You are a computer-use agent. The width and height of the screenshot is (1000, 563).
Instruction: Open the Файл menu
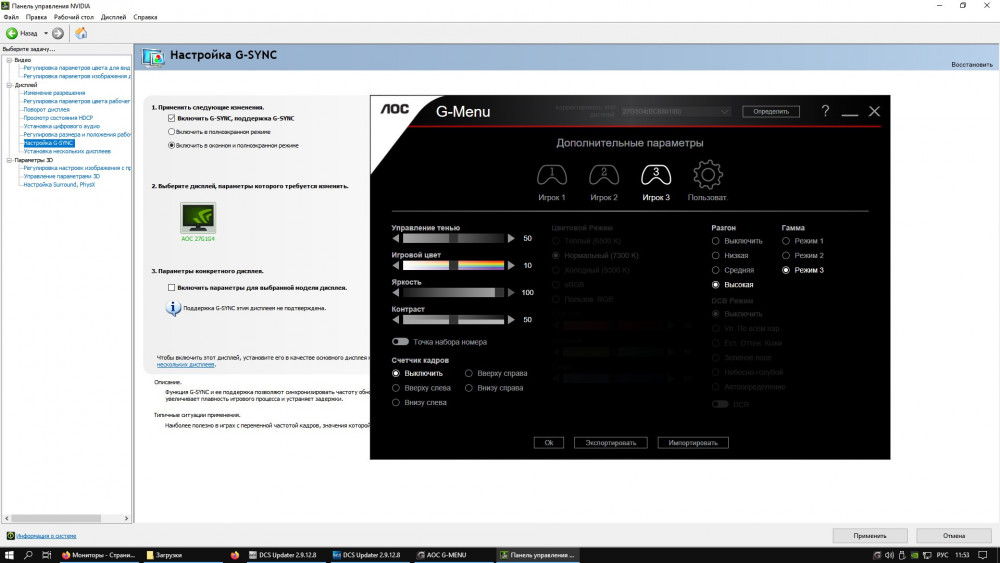tap(11, 17)
